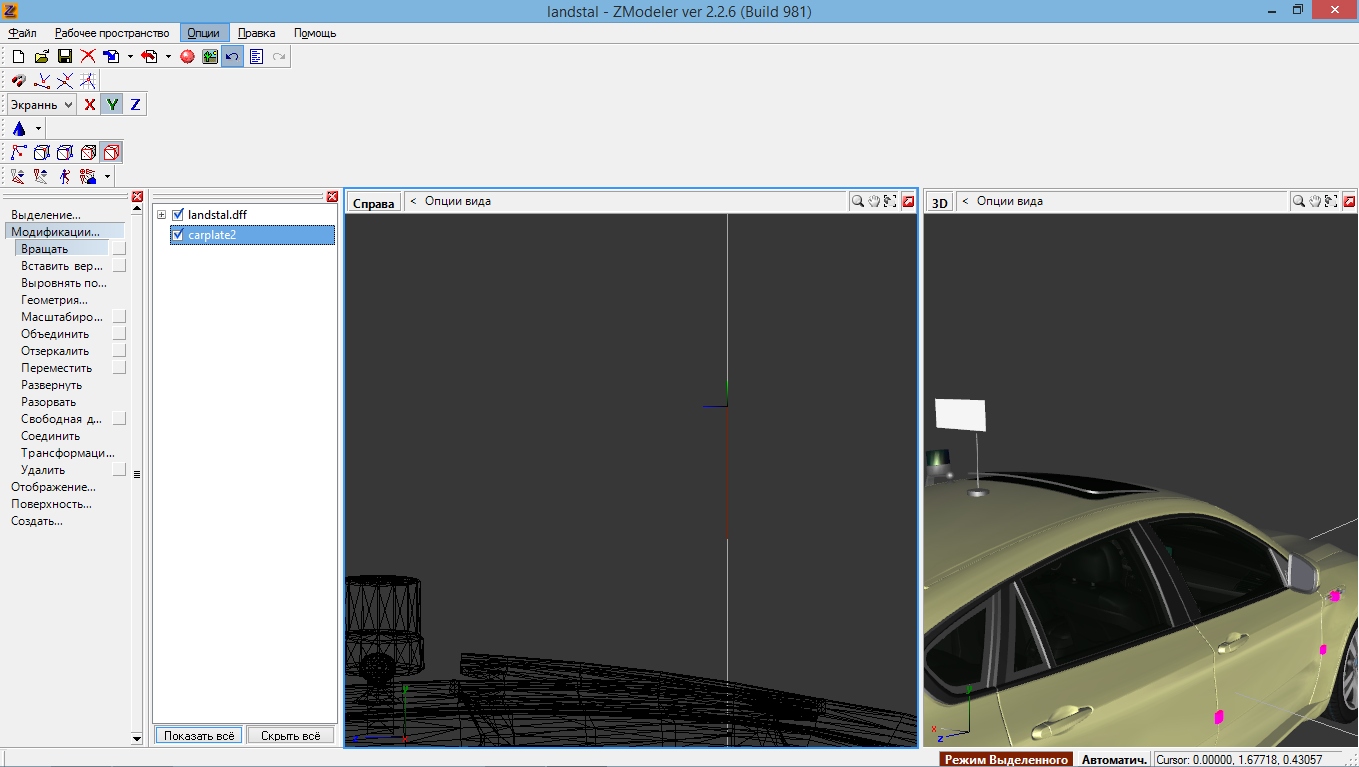Expand the landstal.dff tree node

click(162, 215)
